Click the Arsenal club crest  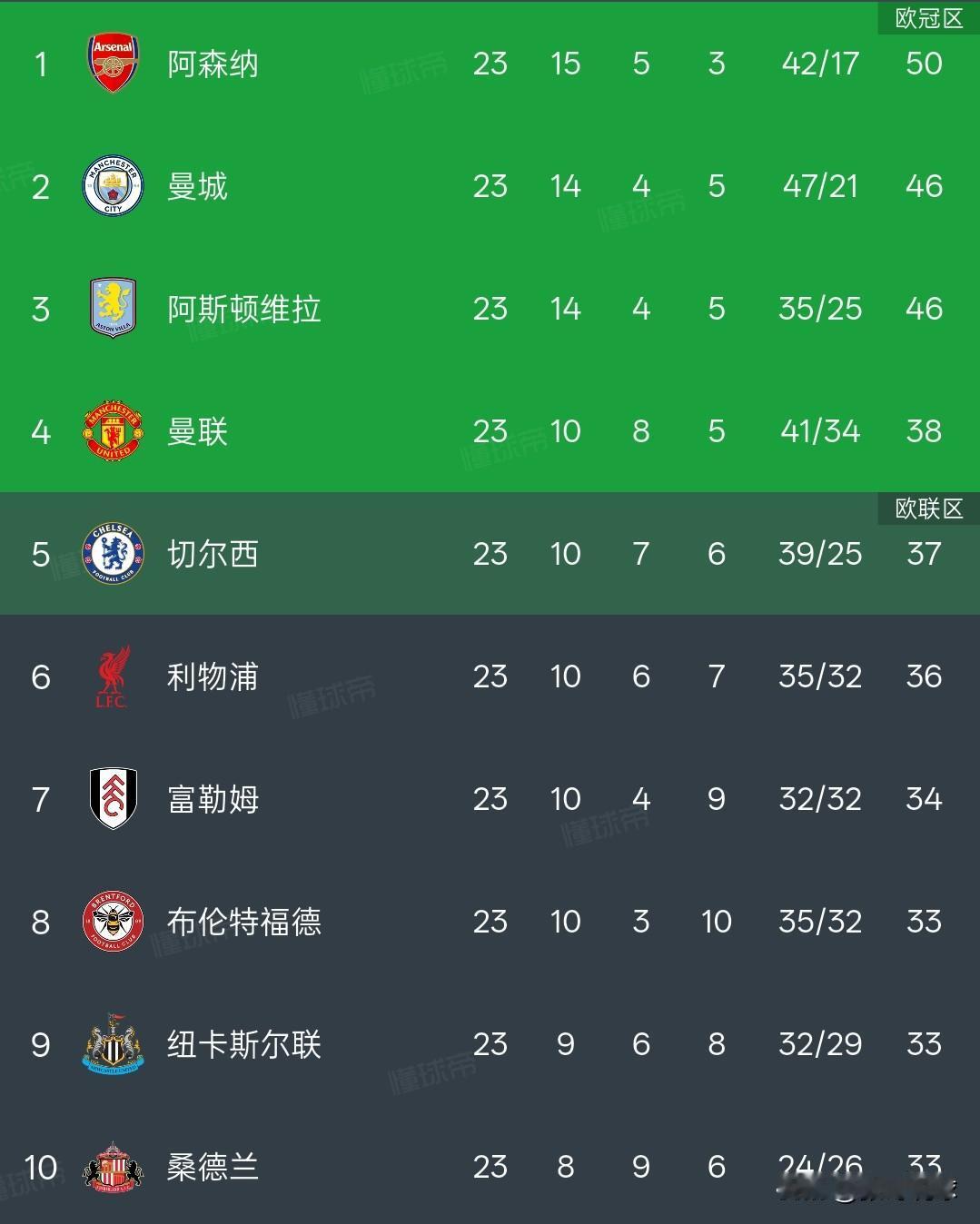(114, 64)
